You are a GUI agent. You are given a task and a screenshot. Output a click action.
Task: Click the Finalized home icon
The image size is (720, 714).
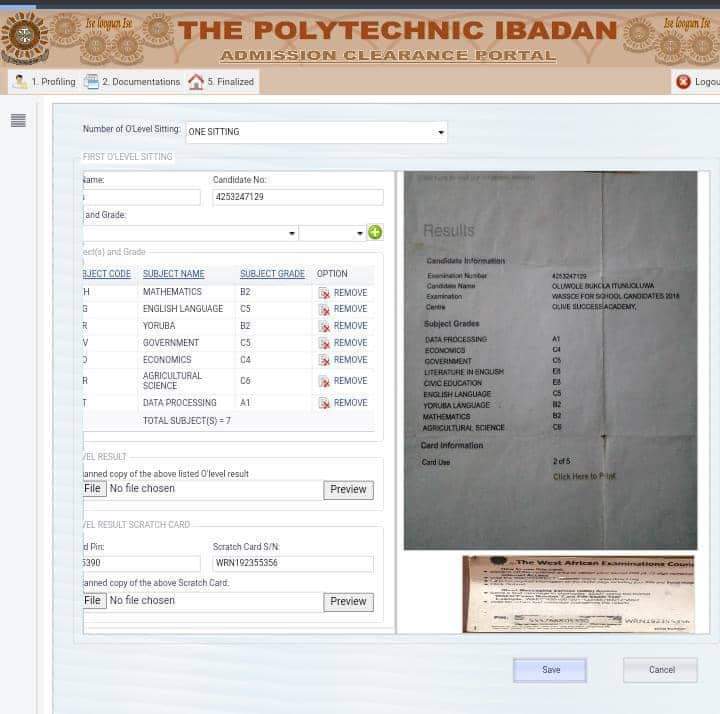196,82
